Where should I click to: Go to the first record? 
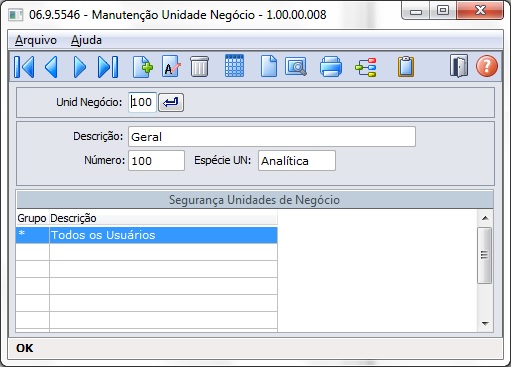coord(24,67)
